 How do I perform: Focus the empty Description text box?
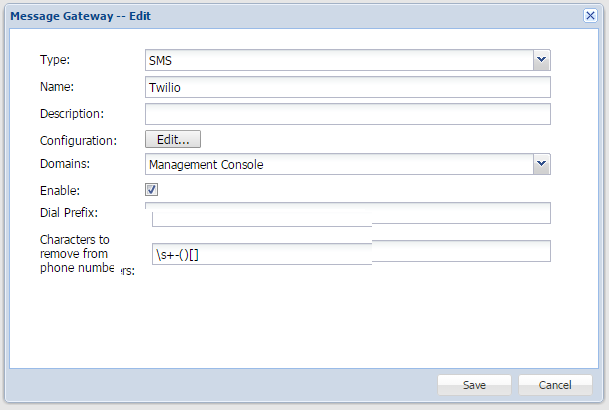coord(348,114)
